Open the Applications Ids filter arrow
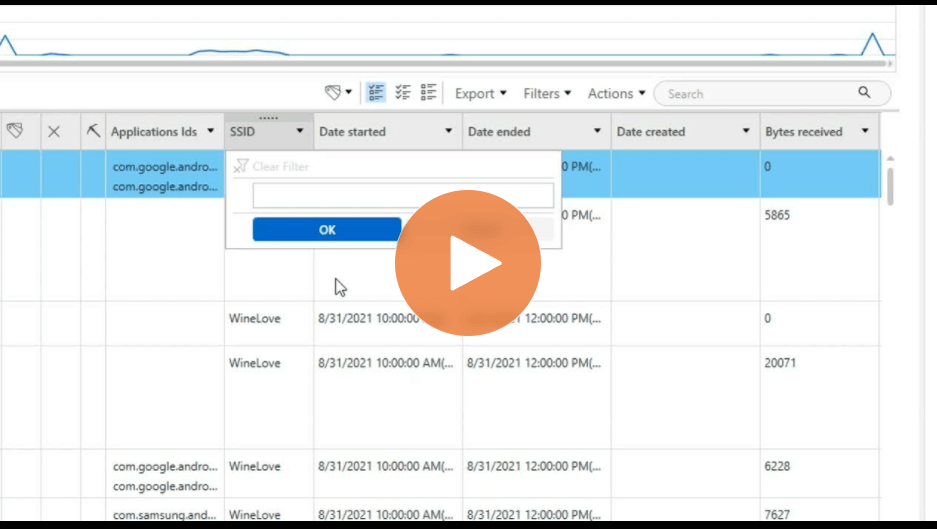 (210, 131)
